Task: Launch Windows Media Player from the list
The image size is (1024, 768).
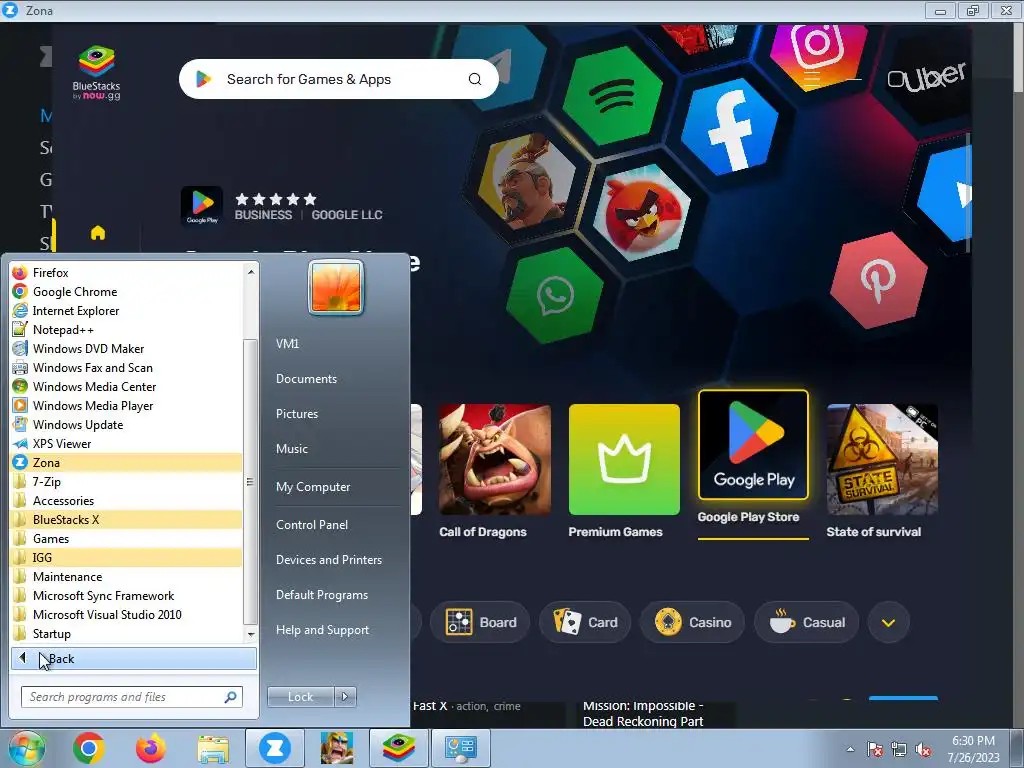Action: [x=126, y=406]
